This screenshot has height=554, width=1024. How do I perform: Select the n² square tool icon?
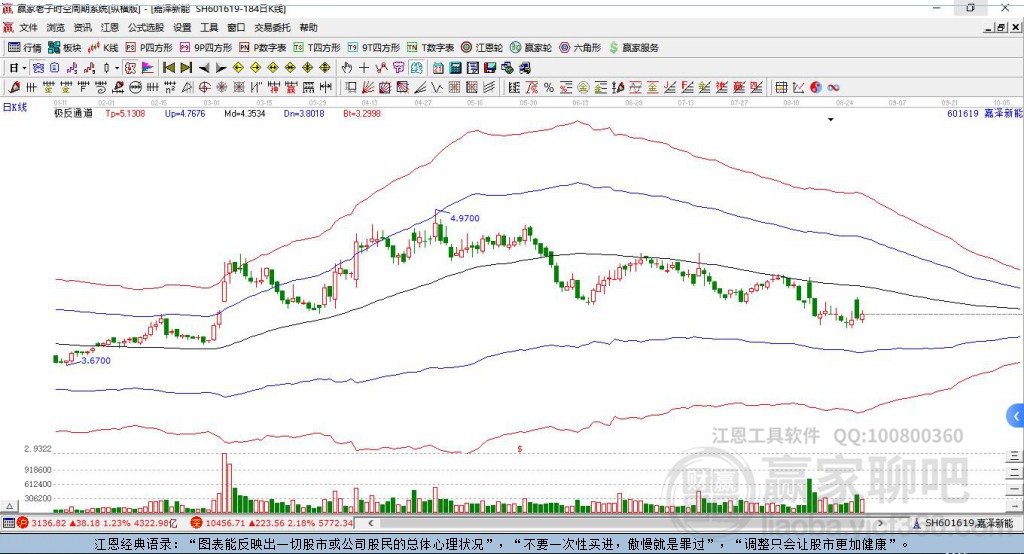pos(170,87)
